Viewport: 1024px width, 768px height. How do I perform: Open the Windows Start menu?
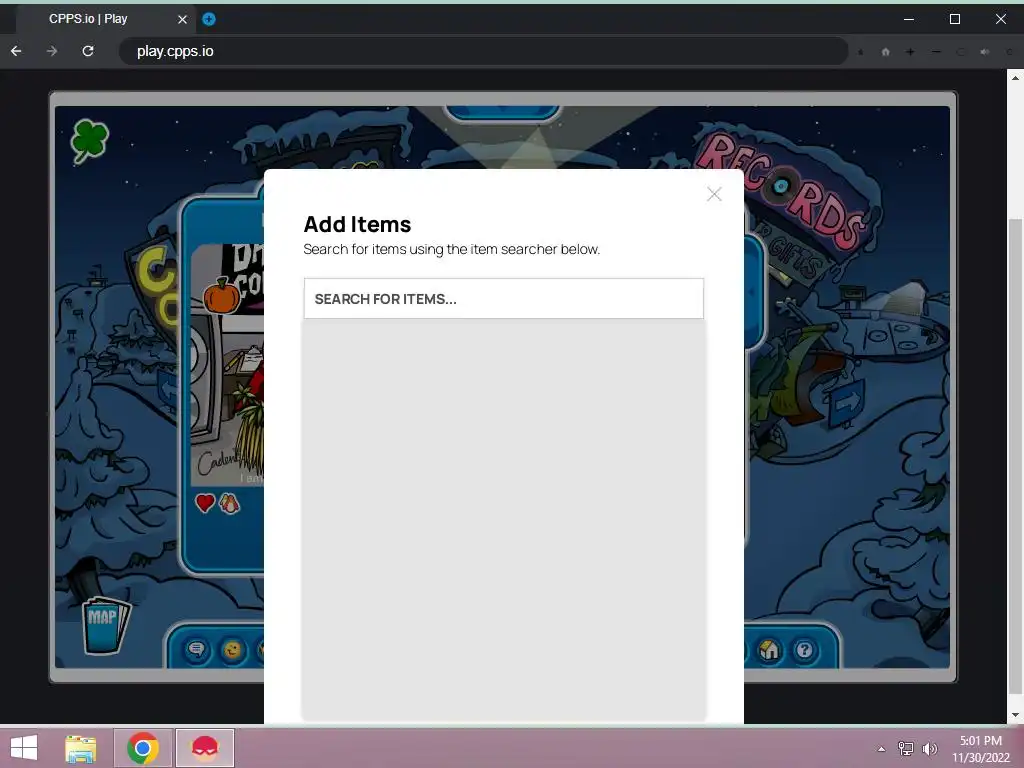(24, 748)
